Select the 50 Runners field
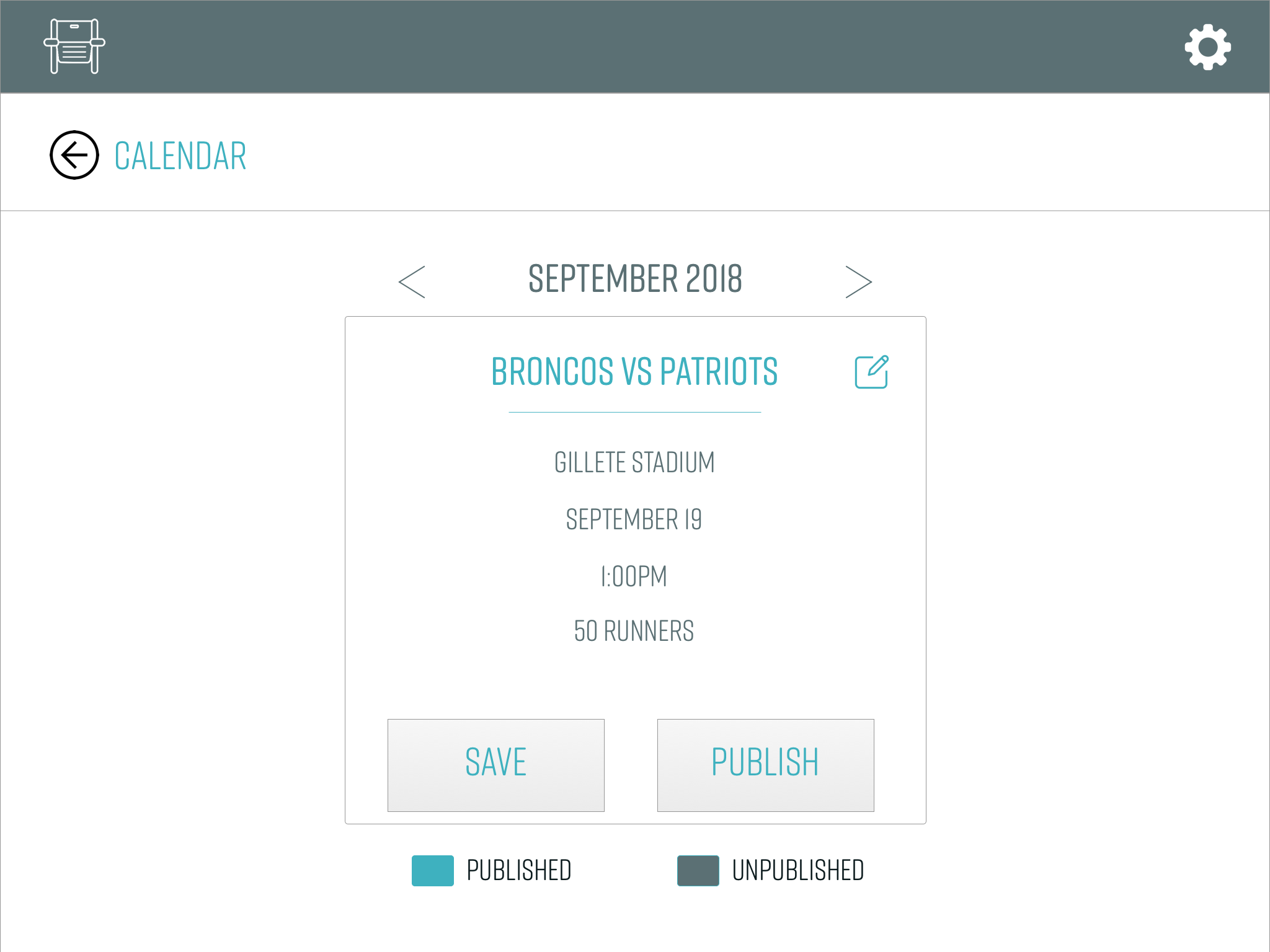1270x952 pixels. click(x=634, y=631)
